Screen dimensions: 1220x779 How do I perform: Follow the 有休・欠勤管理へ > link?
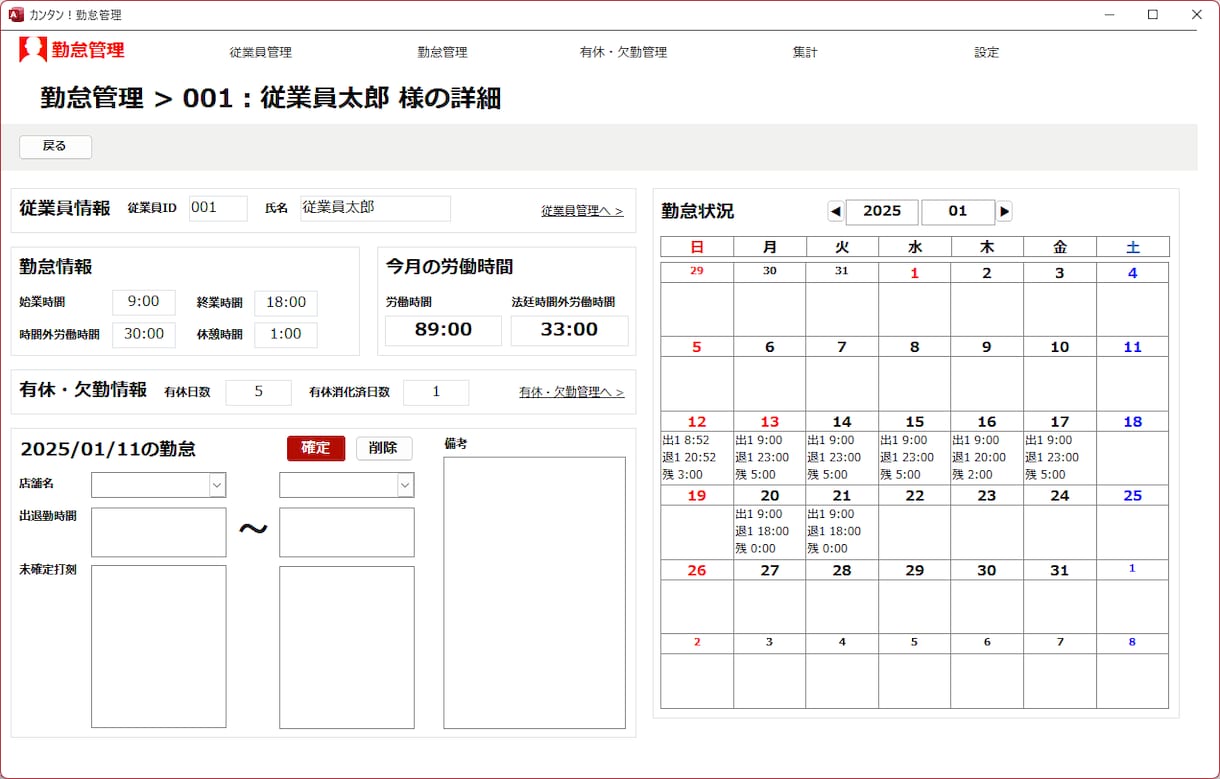point(571,392)
